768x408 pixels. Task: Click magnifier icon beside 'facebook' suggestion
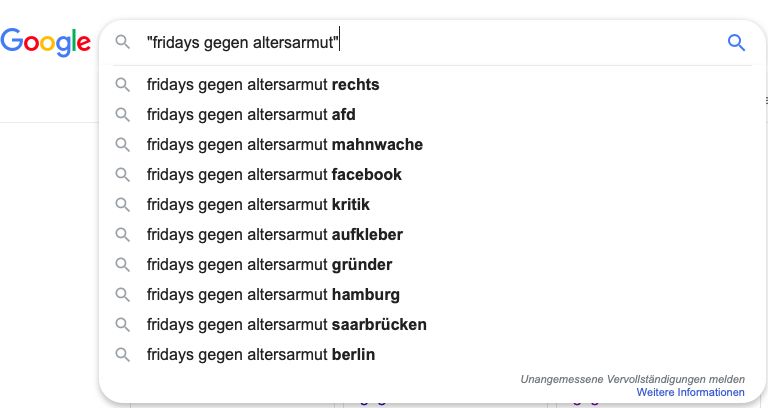pos(123,175)
